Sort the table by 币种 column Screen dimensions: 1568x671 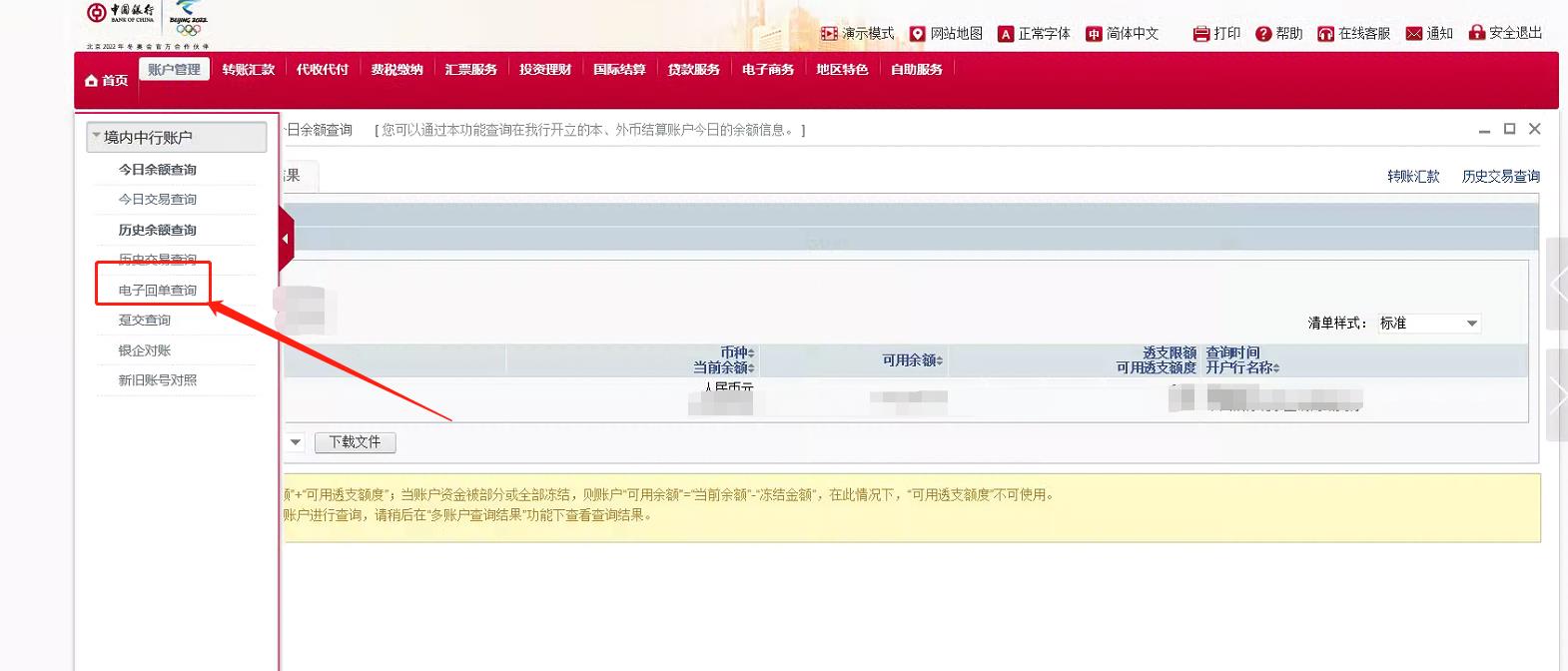737,352
